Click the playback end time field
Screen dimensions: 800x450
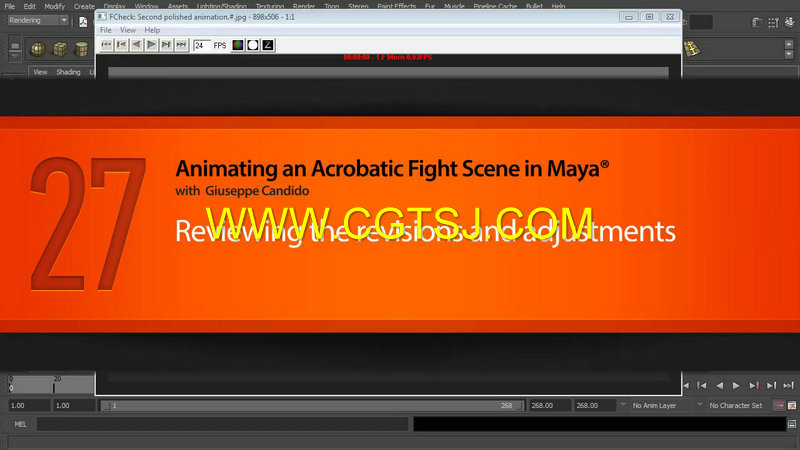549,406
